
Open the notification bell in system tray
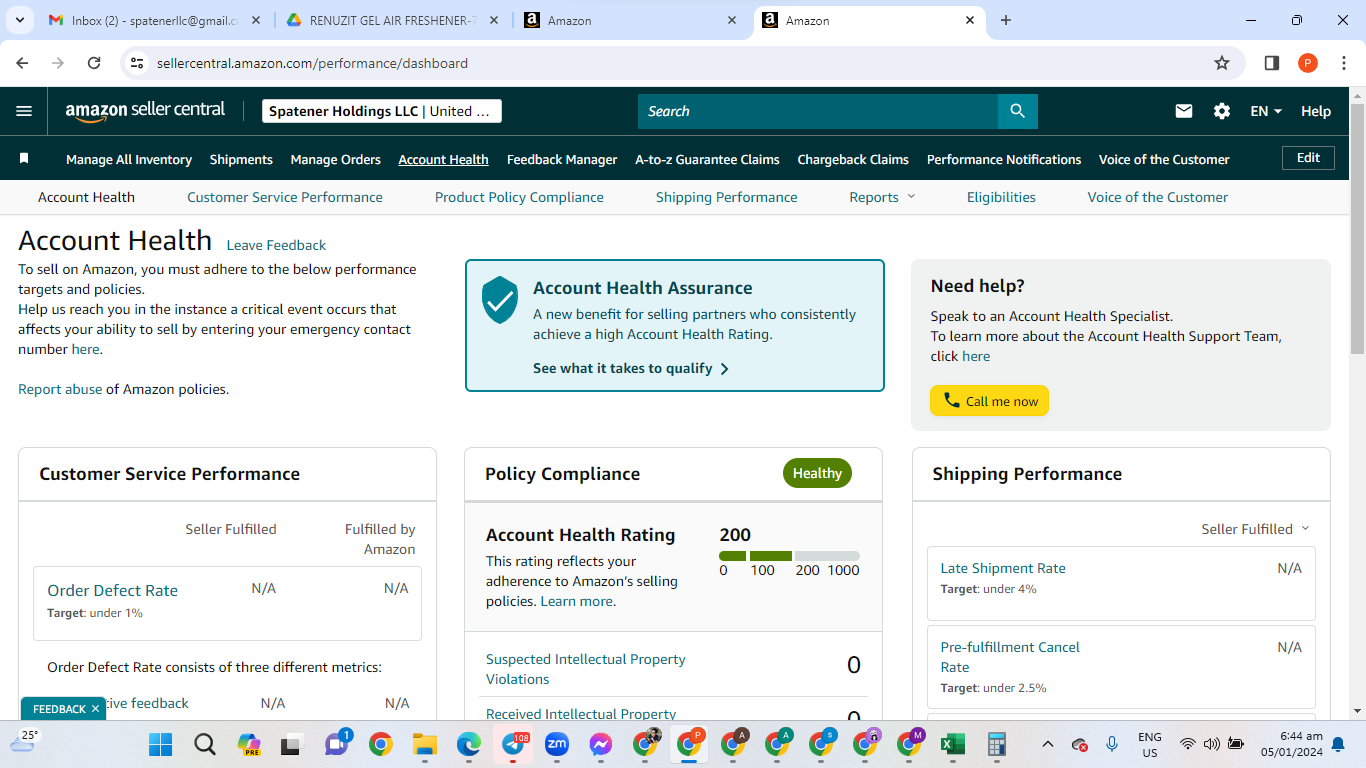(x=1338, y=744)
